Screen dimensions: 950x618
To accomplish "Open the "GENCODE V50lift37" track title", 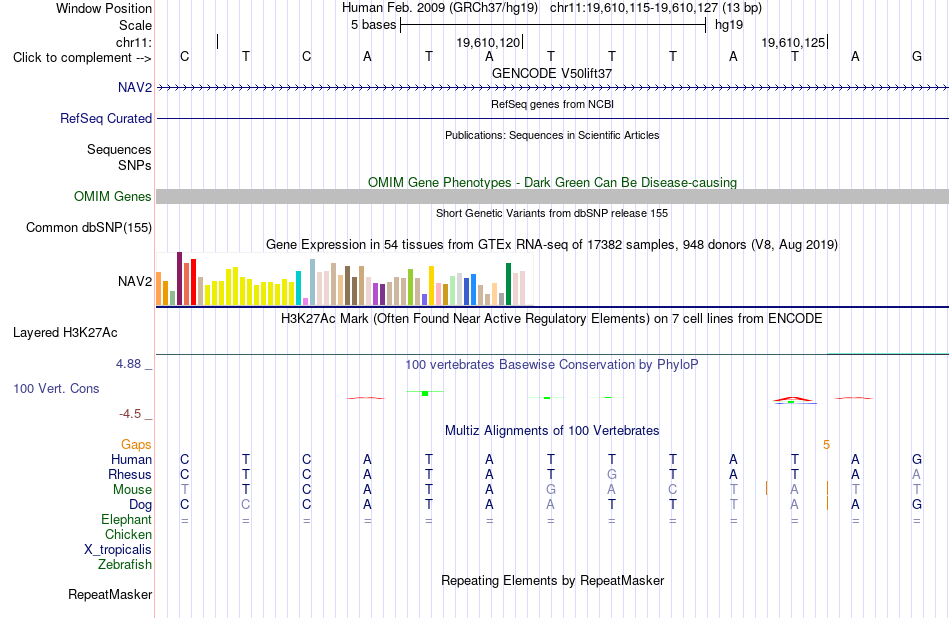I will (x=552, y=73).
